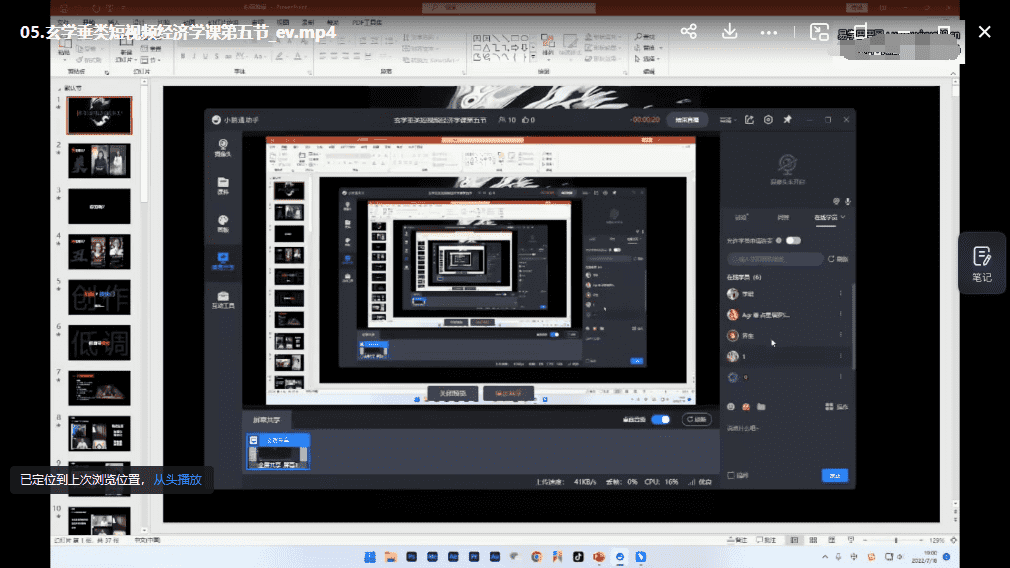Screen dimensions: 1010x568
Task: Open the interactive tools (互动工具) toolbox icon
Action: (x=222, y=299)
